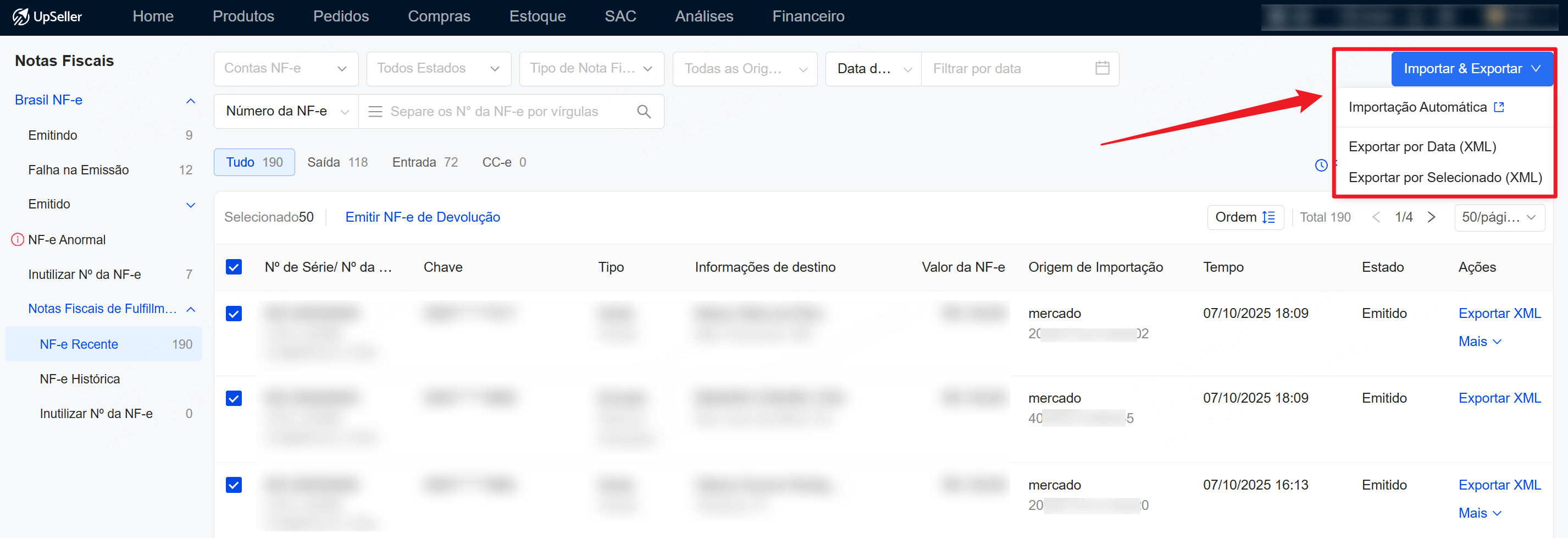Open the Todos Estados dropdown

point(438,68)
